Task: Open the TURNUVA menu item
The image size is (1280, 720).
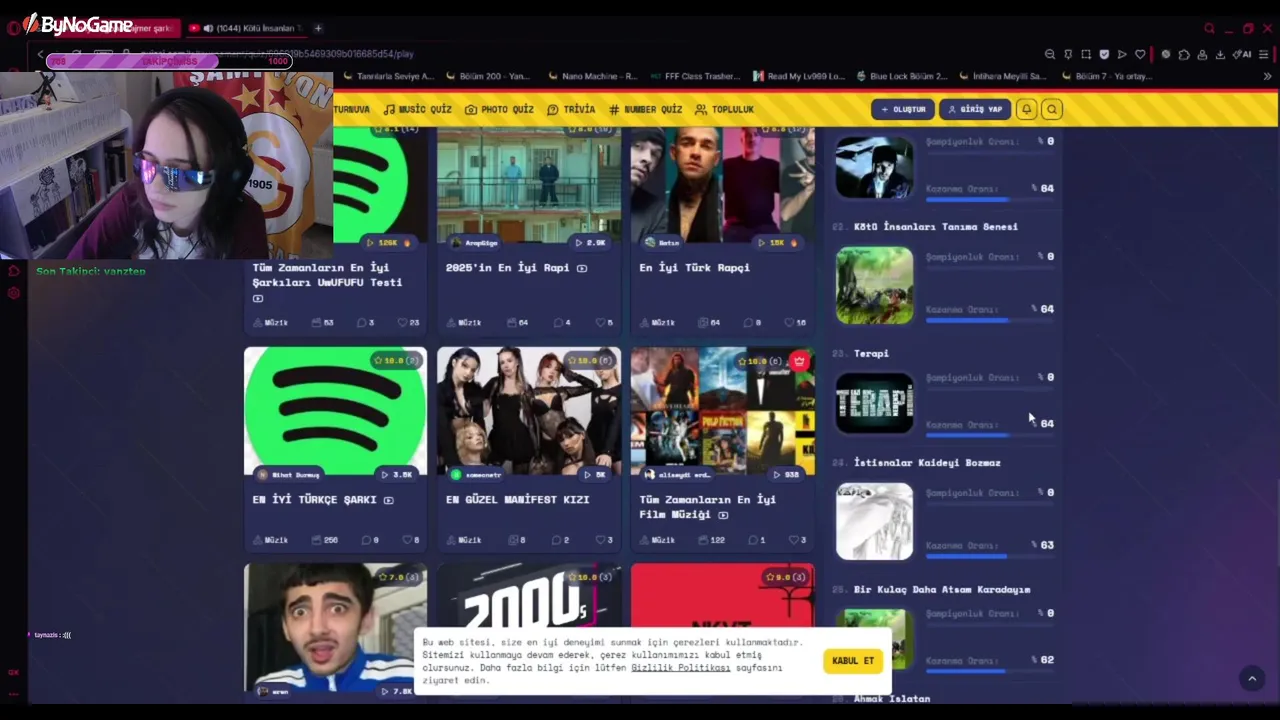Action: click(x=351, y=109)
